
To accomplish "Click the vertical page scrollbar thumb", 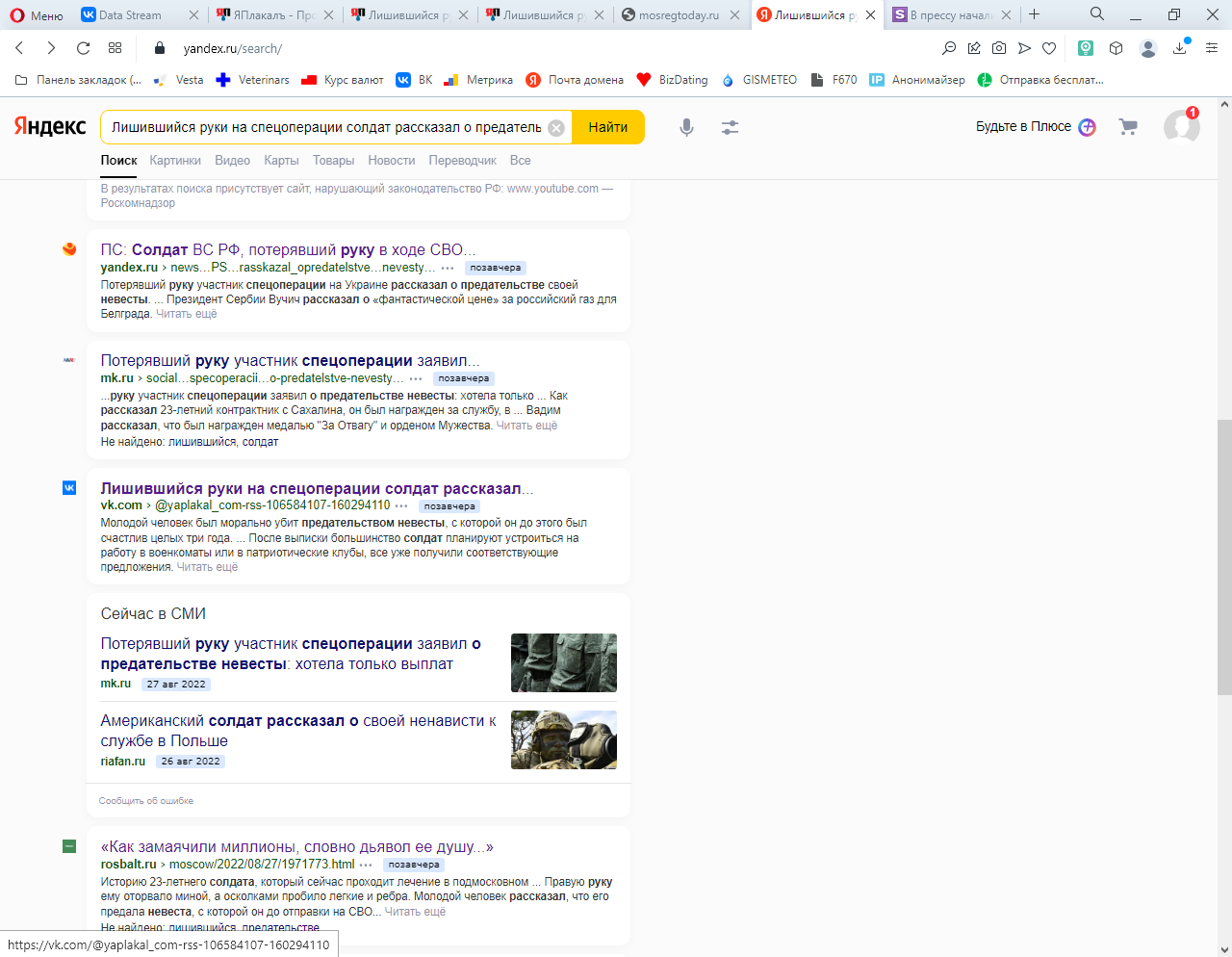I will (x=1224, y=556).
